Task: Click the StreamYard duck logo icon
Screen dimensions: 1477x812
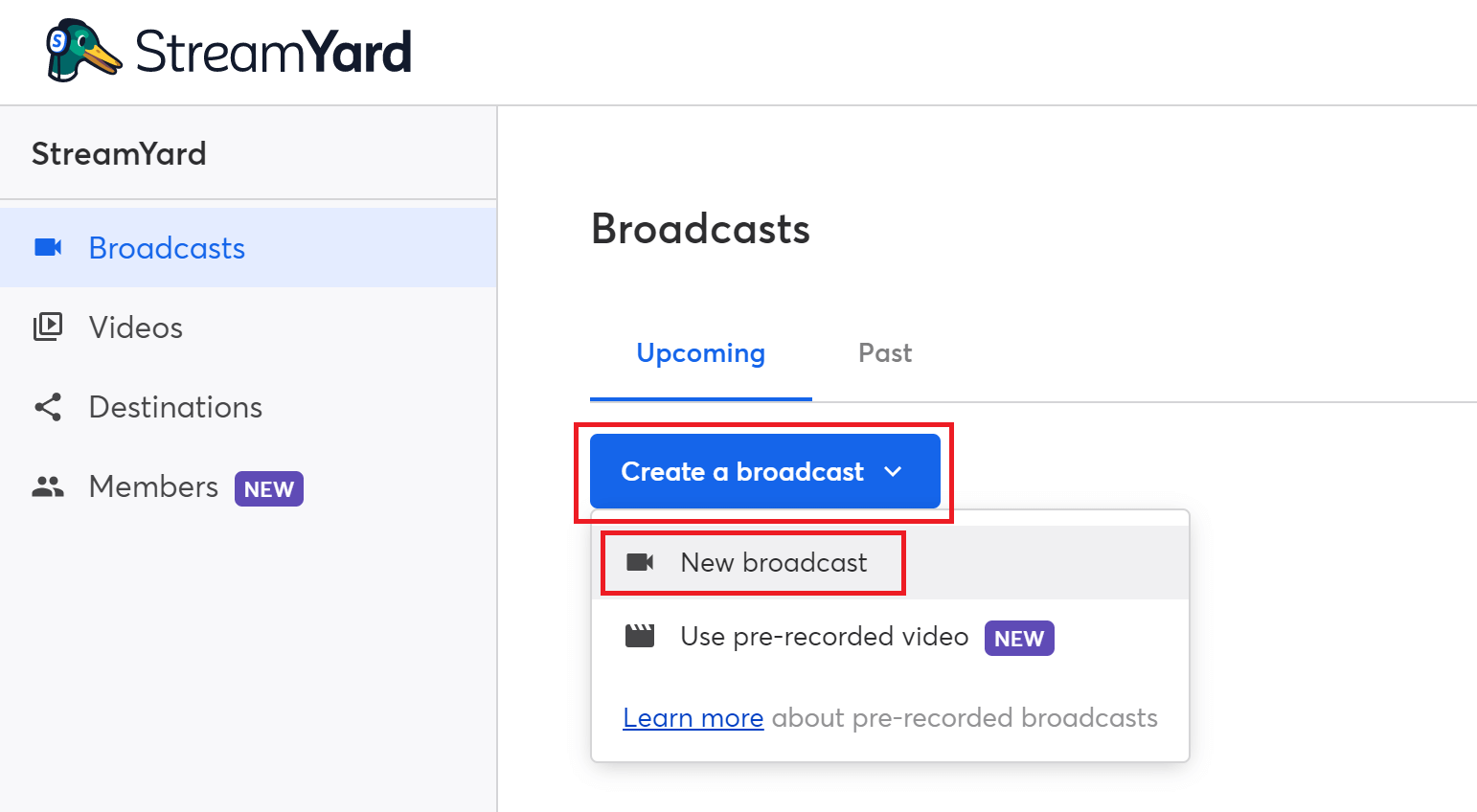Action: [84, 51]
